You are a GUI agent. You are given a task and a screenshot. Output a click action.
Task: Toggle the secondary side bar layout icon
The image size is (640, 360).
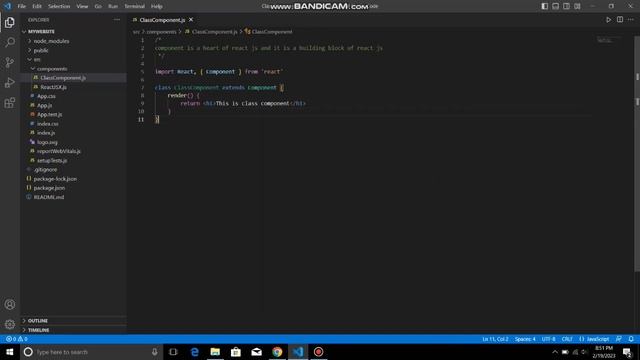click(x=567, y=6)
